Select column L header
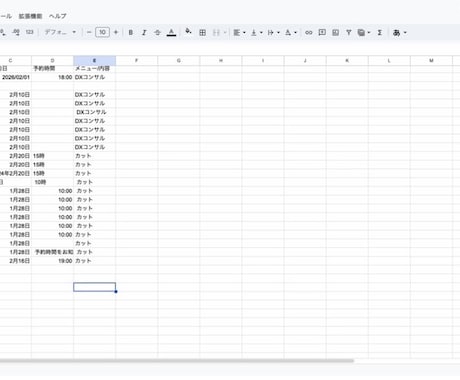460x380 pixels. tap(389, 60)
